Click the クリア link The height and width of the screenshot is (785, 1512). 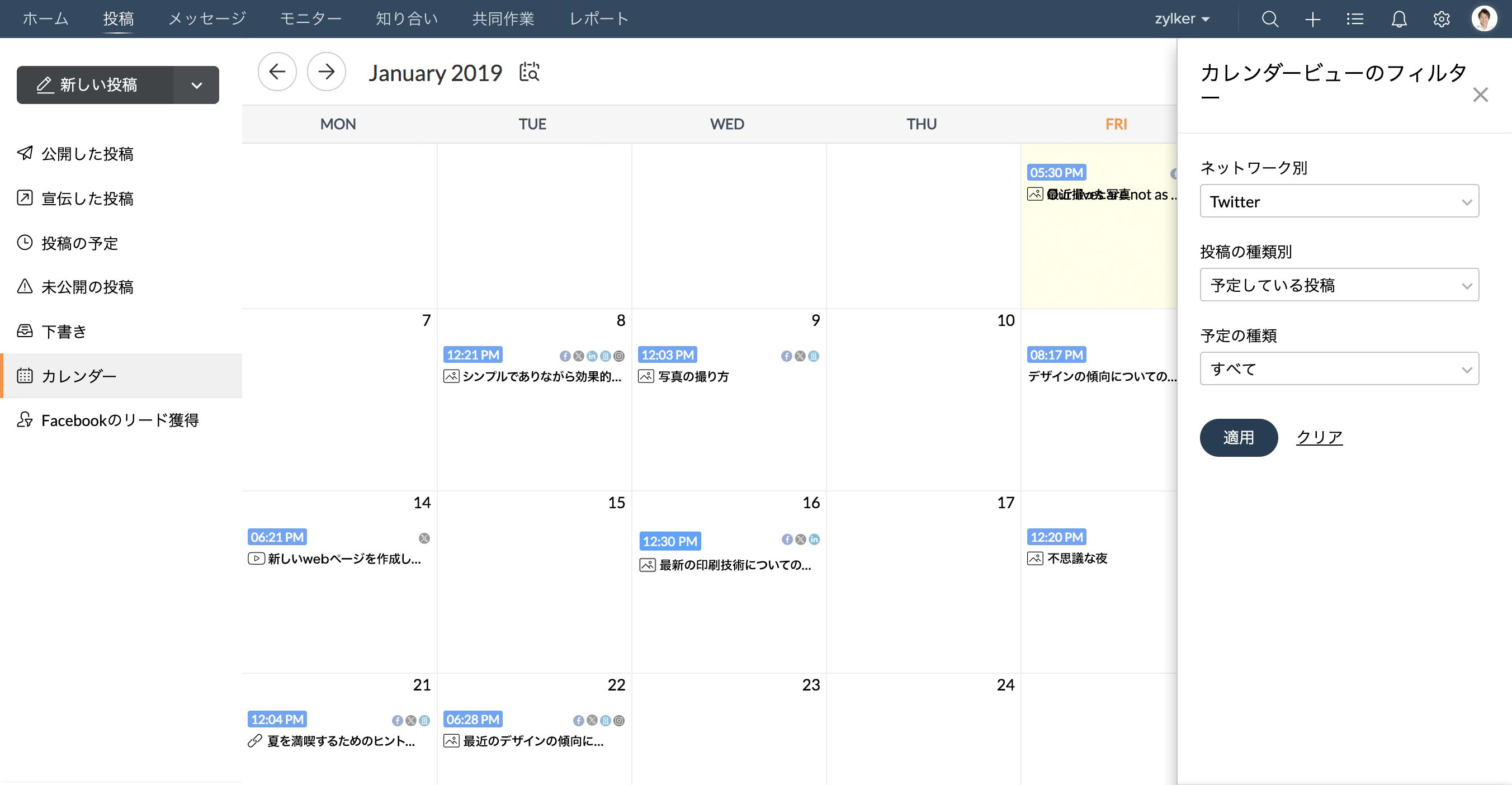[1319, 437]
